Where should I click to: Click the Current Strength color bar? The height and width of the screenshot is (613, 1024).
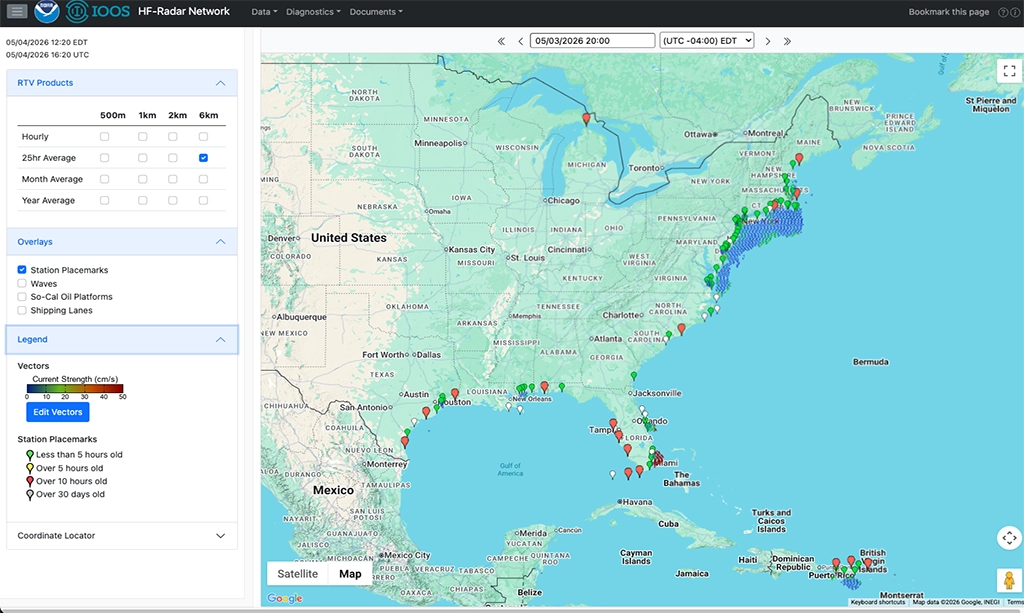[x=75, y=388]
